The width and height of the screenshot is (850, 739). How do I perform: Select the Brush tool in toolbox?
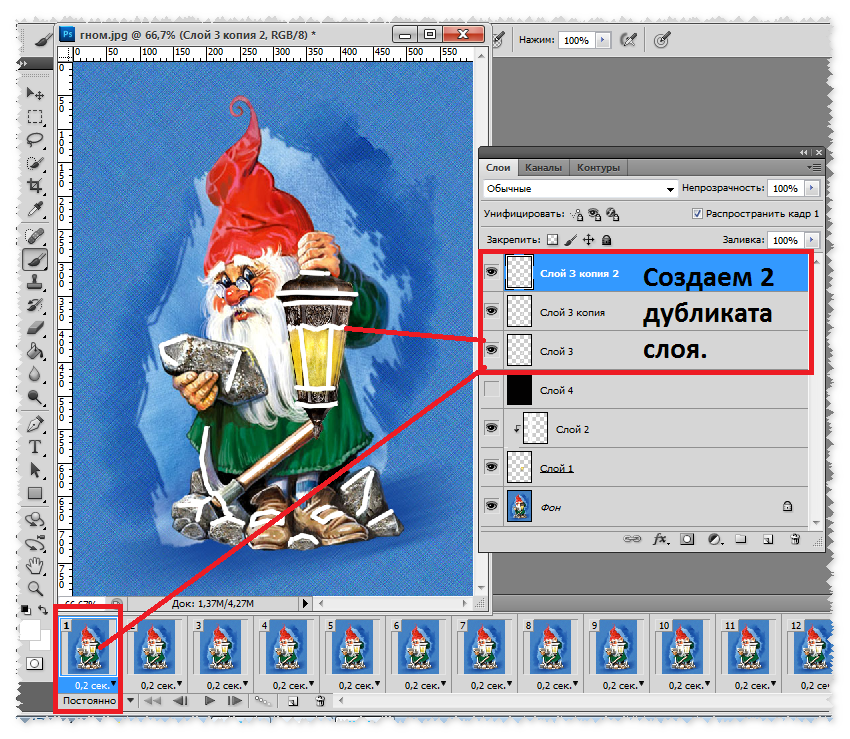coord(35,259)
